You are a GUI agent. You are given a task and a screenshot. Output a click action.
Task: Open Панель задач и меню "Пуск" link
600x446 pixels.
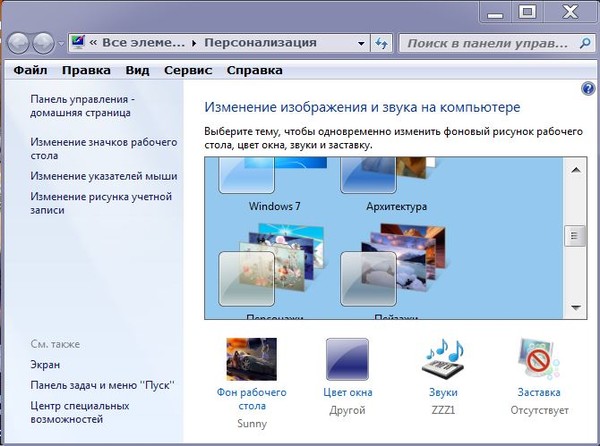tap(103, 385)
